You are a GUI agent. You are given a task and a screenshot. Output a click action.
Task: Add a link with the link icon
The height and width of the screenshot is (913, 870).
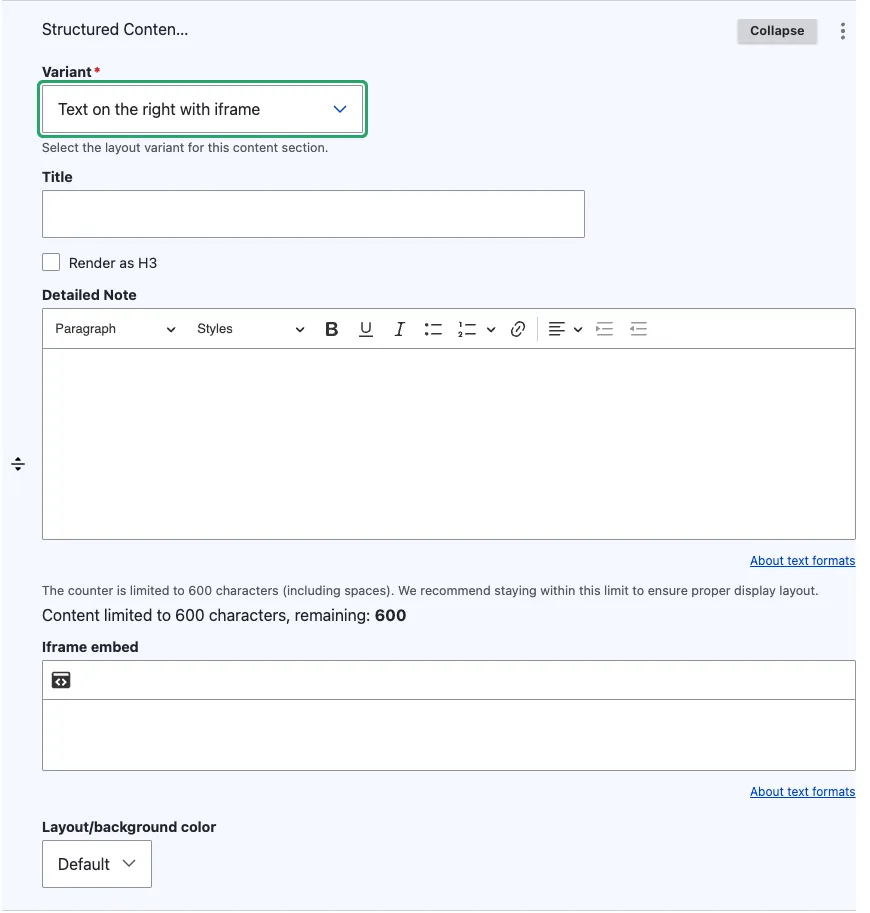pos(518,329)
